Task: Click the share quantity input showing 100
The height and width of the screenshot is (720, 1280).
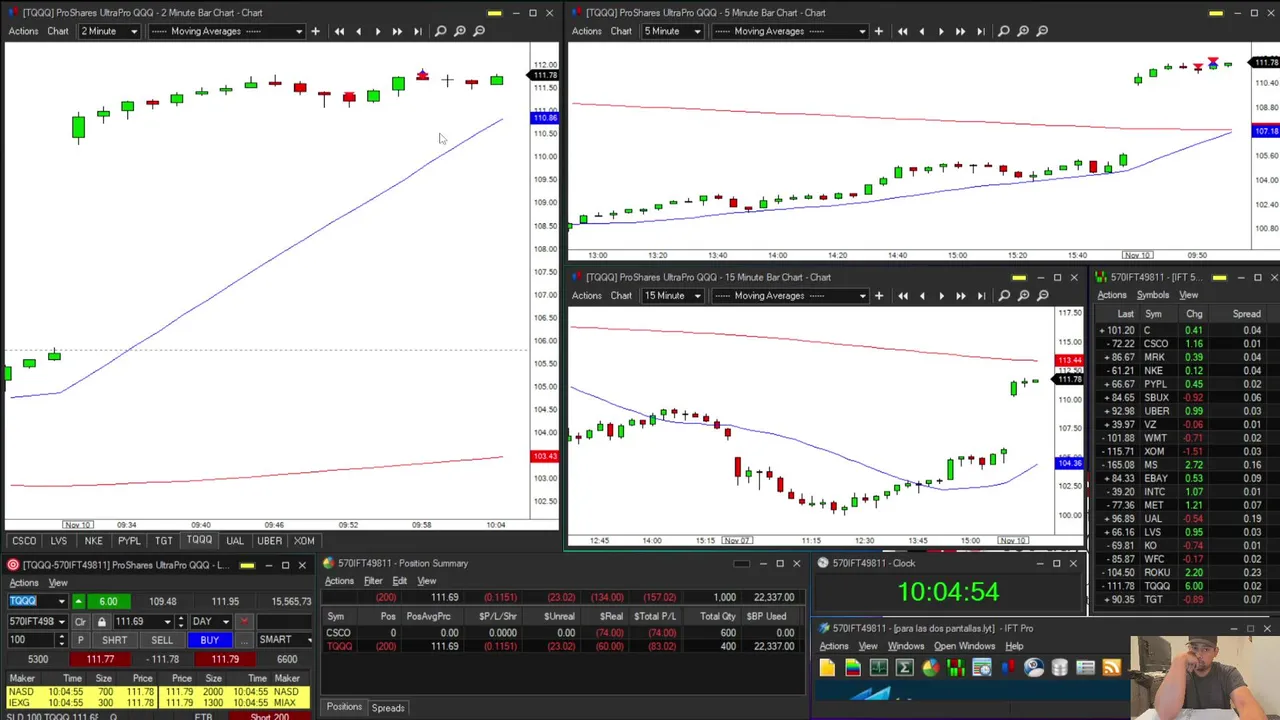Action: (x=30, y=640)
